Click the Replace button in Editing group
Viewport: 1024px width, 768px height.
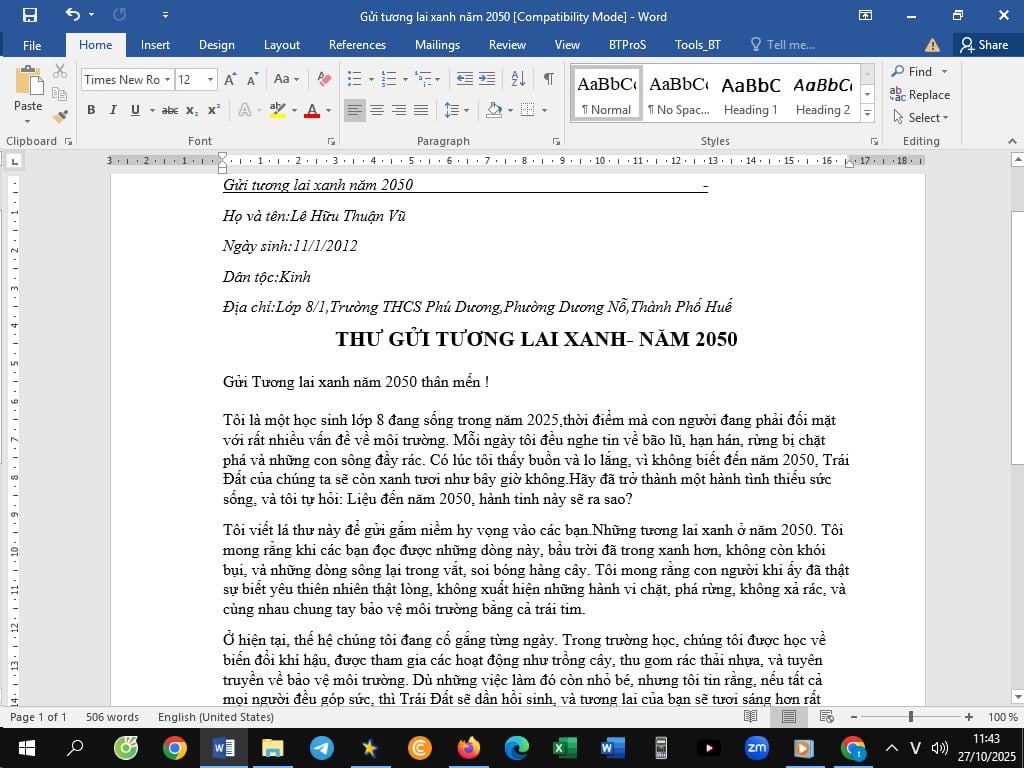point(920,95)
